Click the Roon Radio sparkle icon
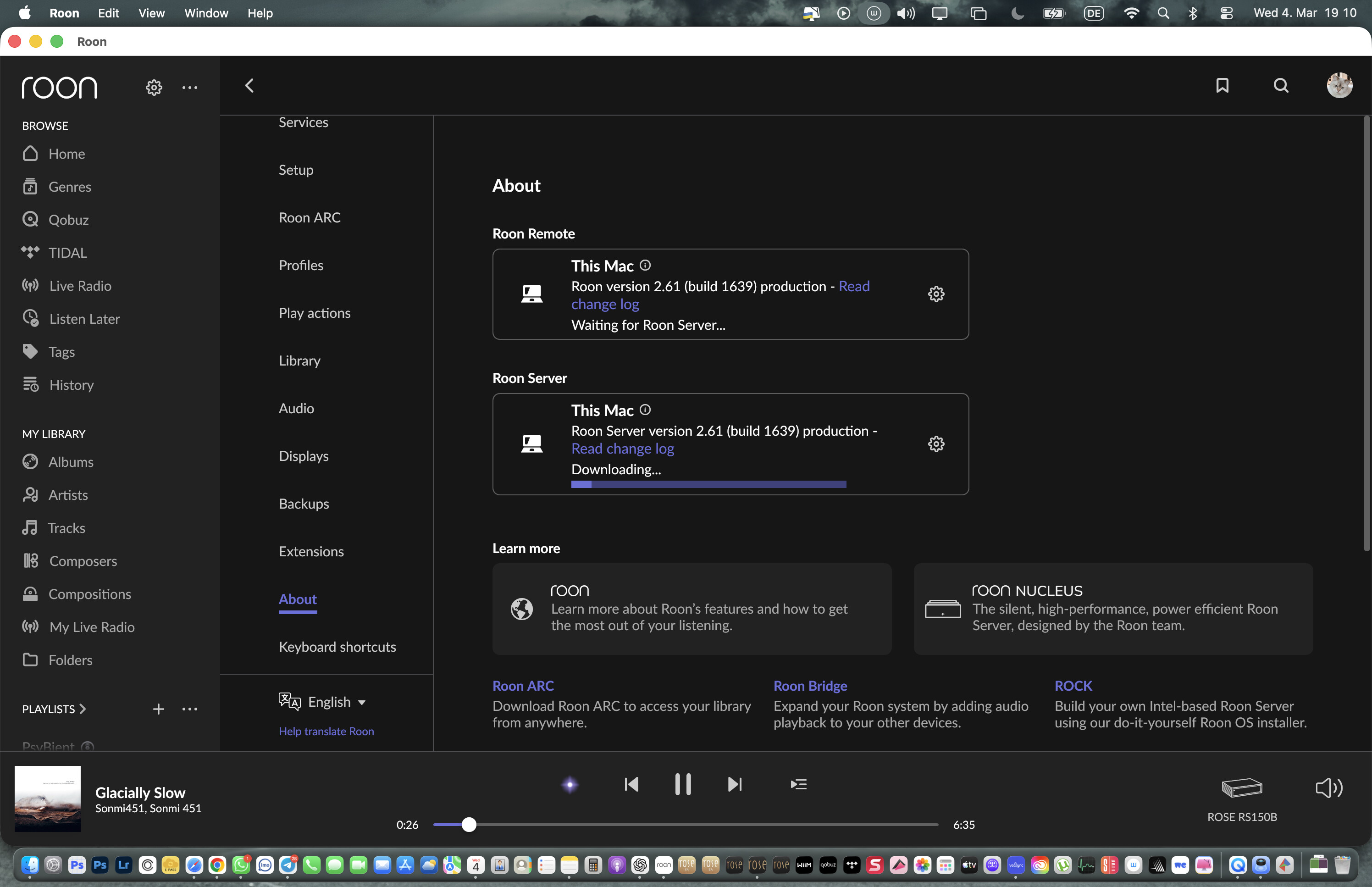Viewport: 1372px width, 887px height. tap(570, 784)
